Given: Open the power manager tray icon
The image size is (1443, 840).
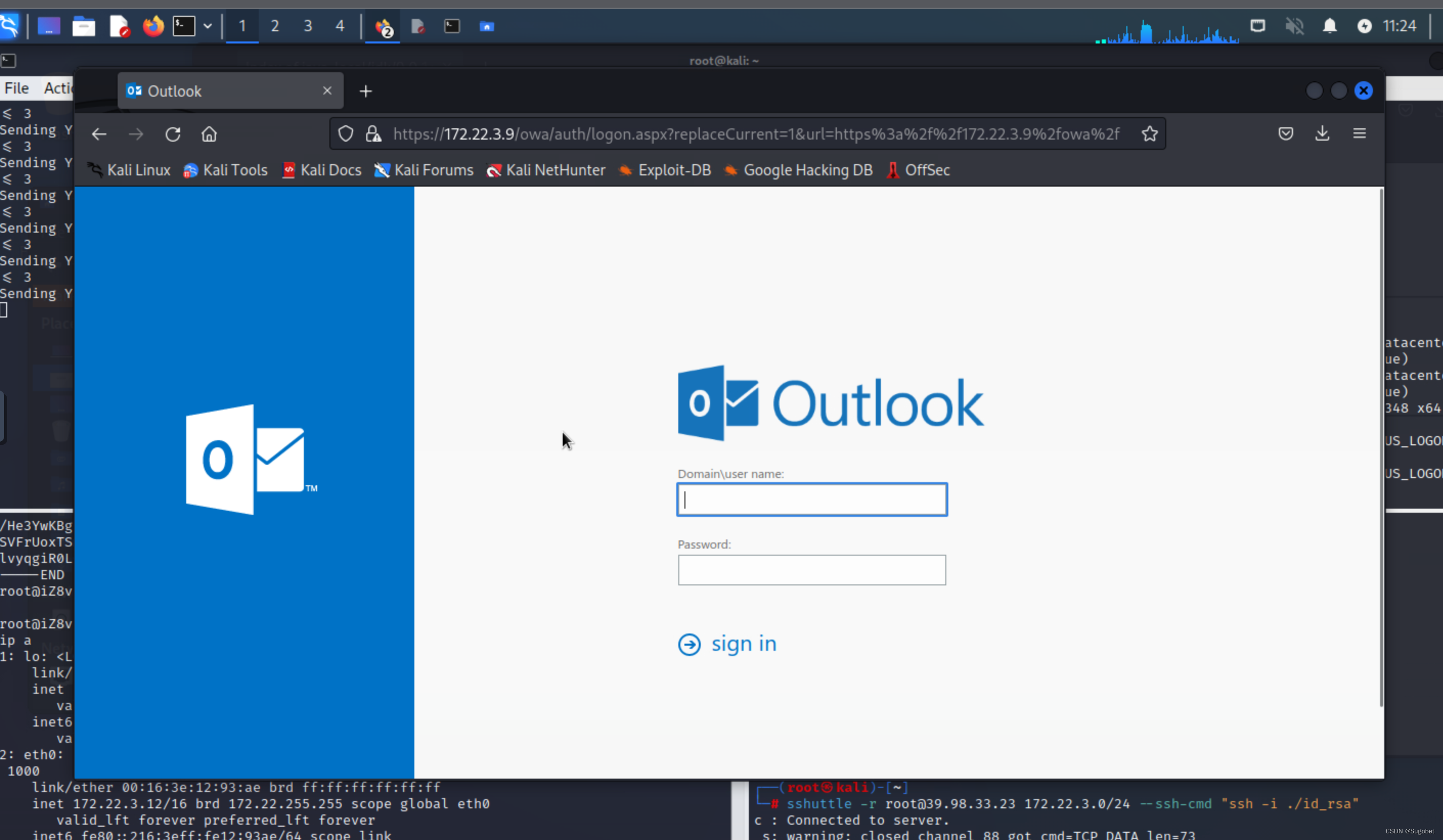Looking at the screenshot, I should click(1365, 26).
